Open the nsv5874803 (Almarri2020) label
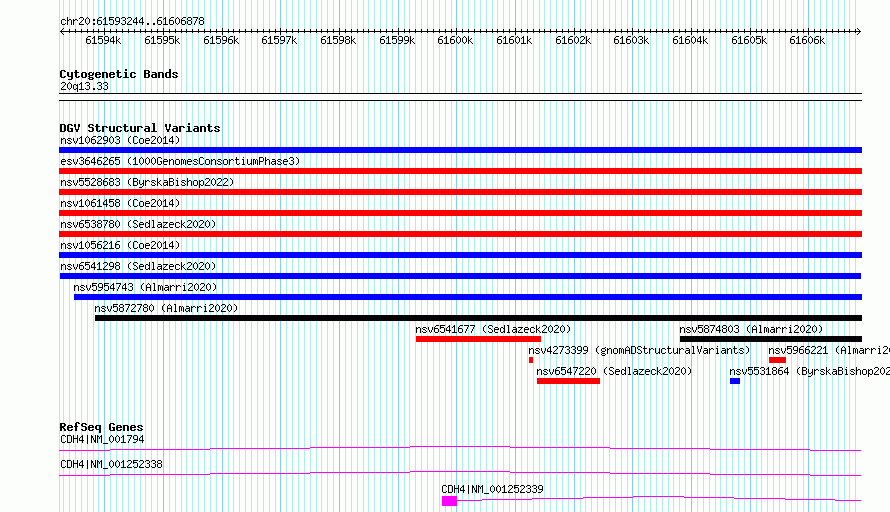The height and width of the screenshot is (512, 890). tap(751, 329)
